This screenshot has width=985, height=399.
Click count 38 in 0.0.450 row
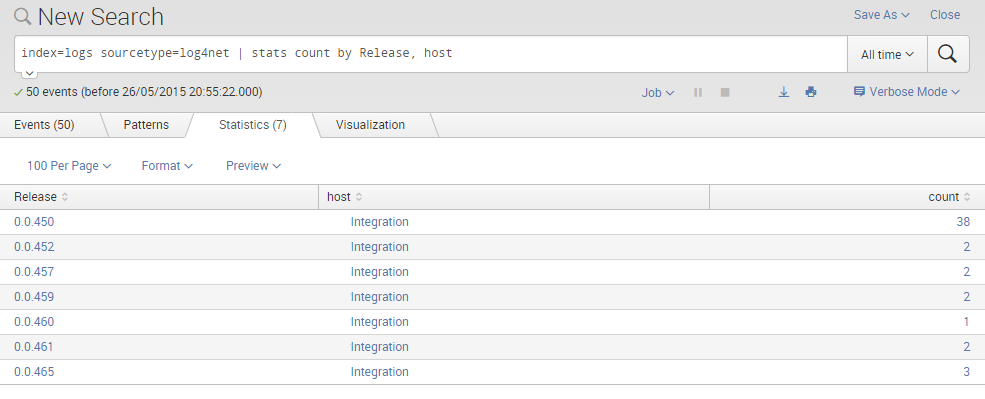963,222
